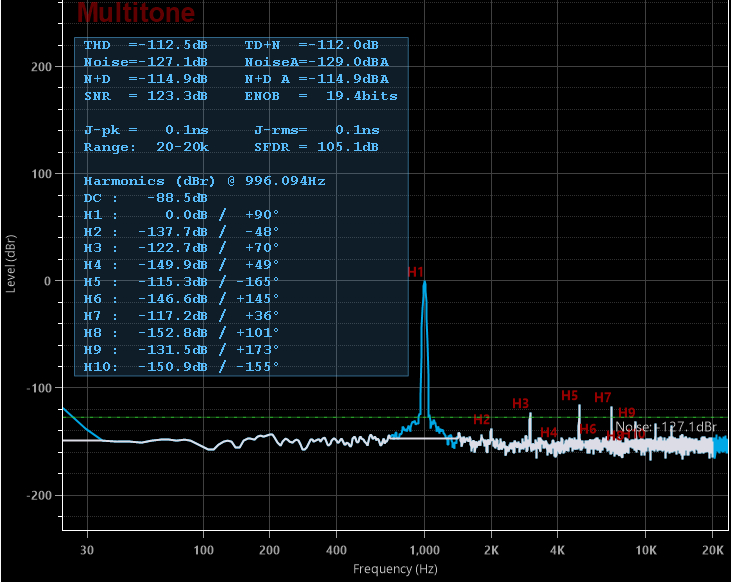Click the 20K tick on frequency axis

tap(713, 550)
